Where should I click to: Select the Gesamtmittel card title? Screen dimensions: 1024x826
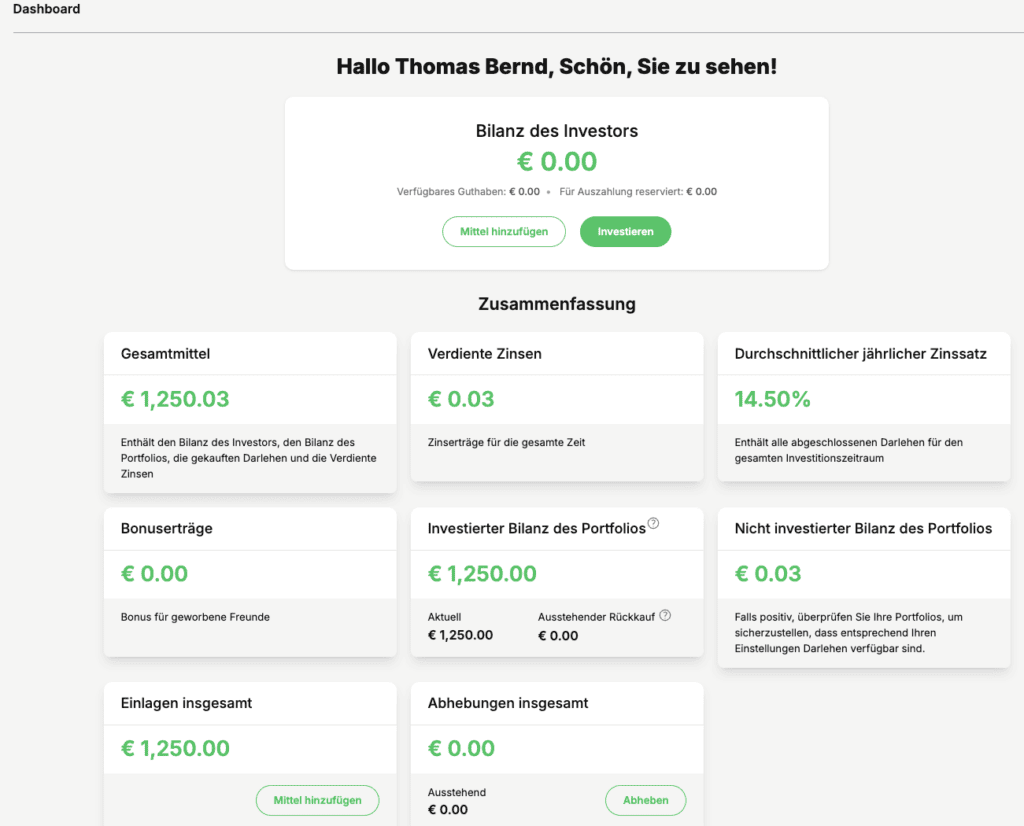[165, 354]
